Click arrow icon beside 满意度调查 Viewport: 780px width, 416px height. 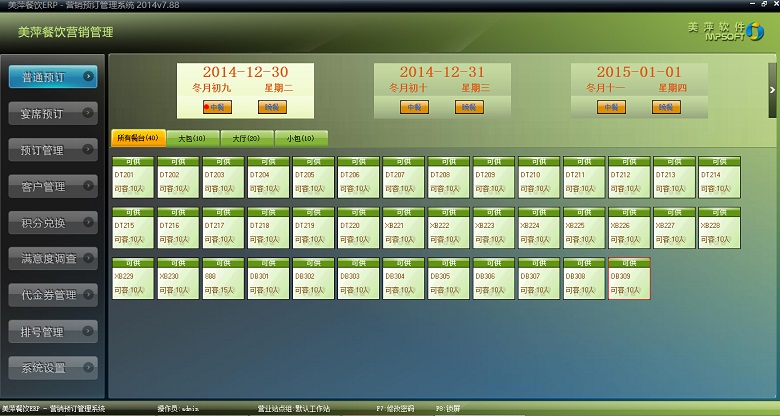[89, 258]
